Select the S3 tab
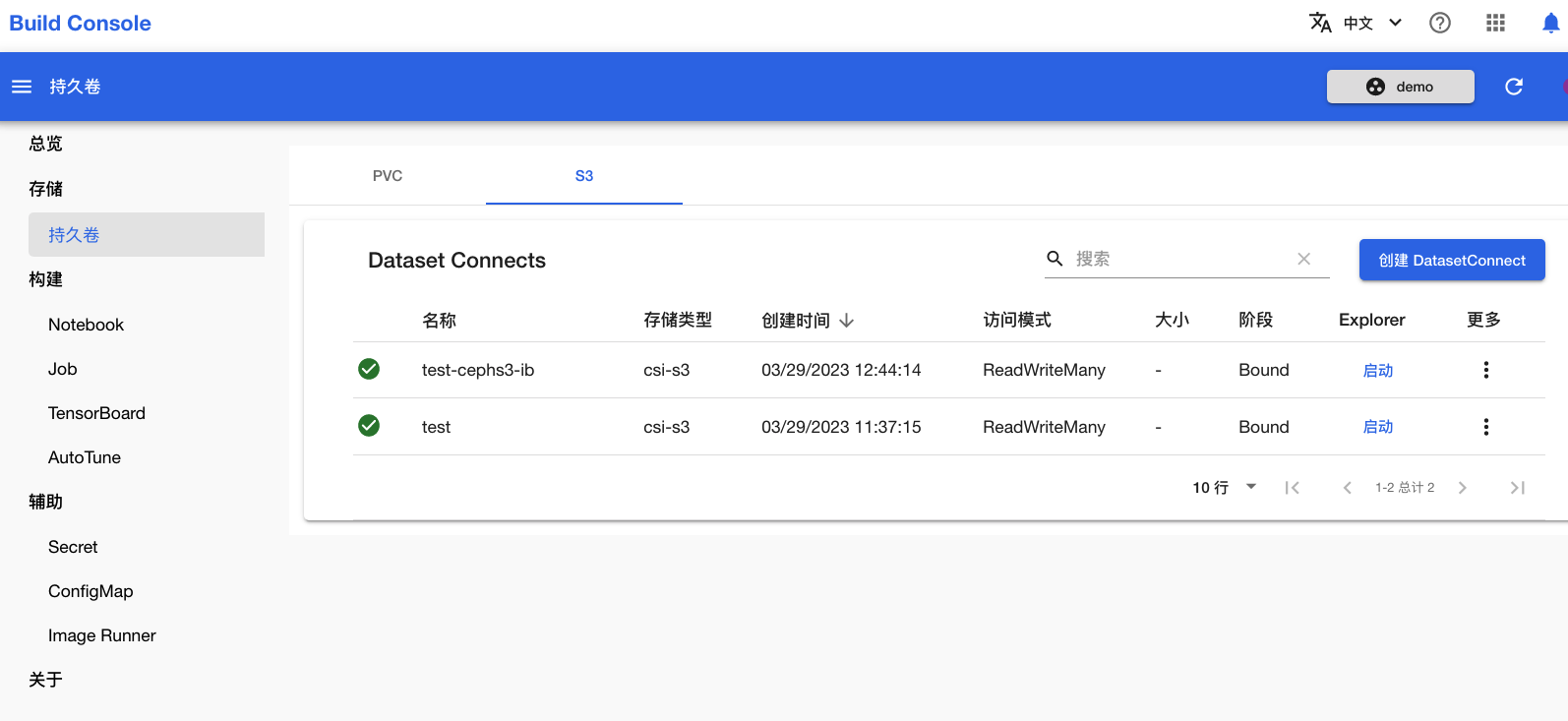1568x721 pixels. [x=584, y=176]
